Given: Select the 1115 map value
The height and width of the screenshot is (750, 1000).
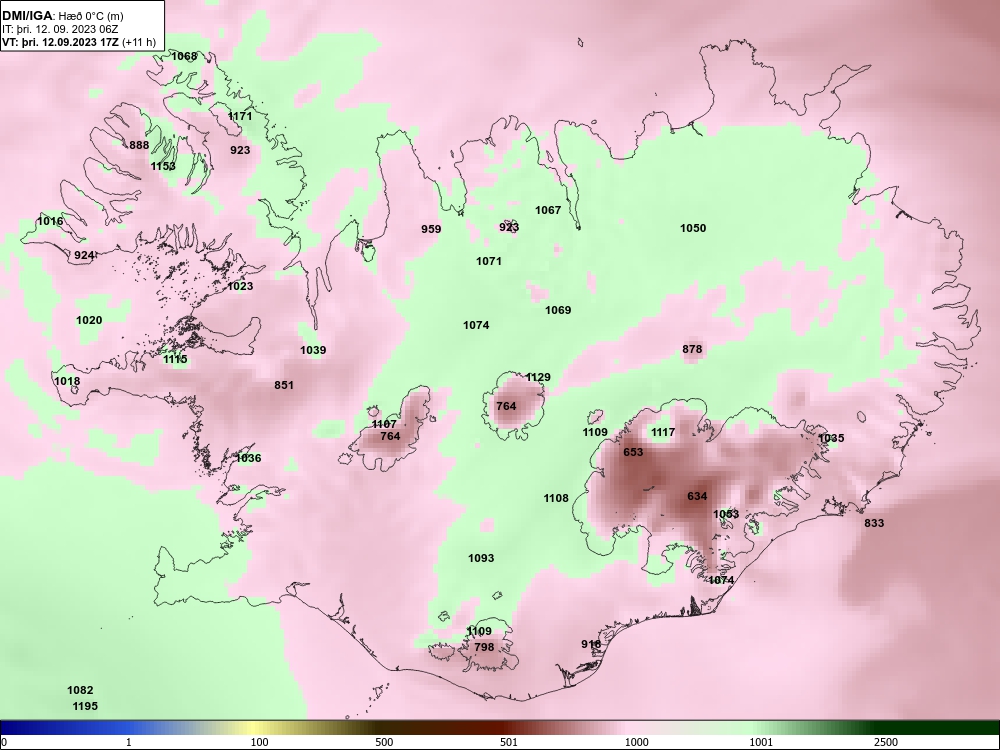Looking at the screenshot, I should 175,359.
